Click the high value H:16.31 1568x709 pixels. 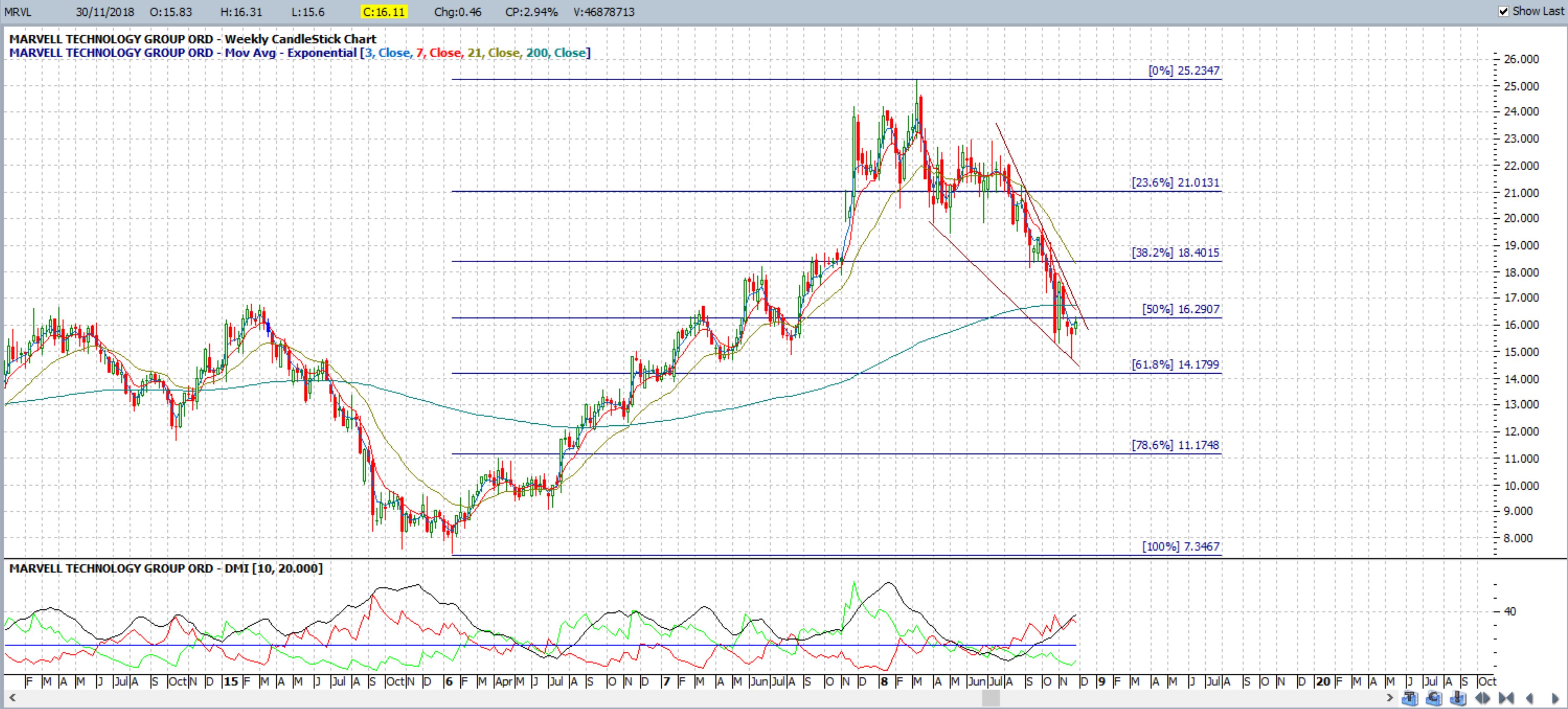(241, 12)
